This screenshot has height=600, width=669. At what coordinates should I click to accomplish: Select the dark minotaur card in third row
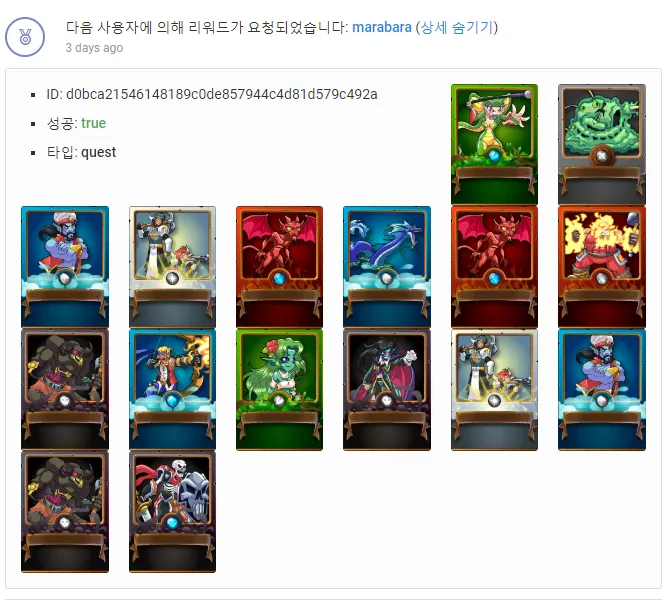65,389
